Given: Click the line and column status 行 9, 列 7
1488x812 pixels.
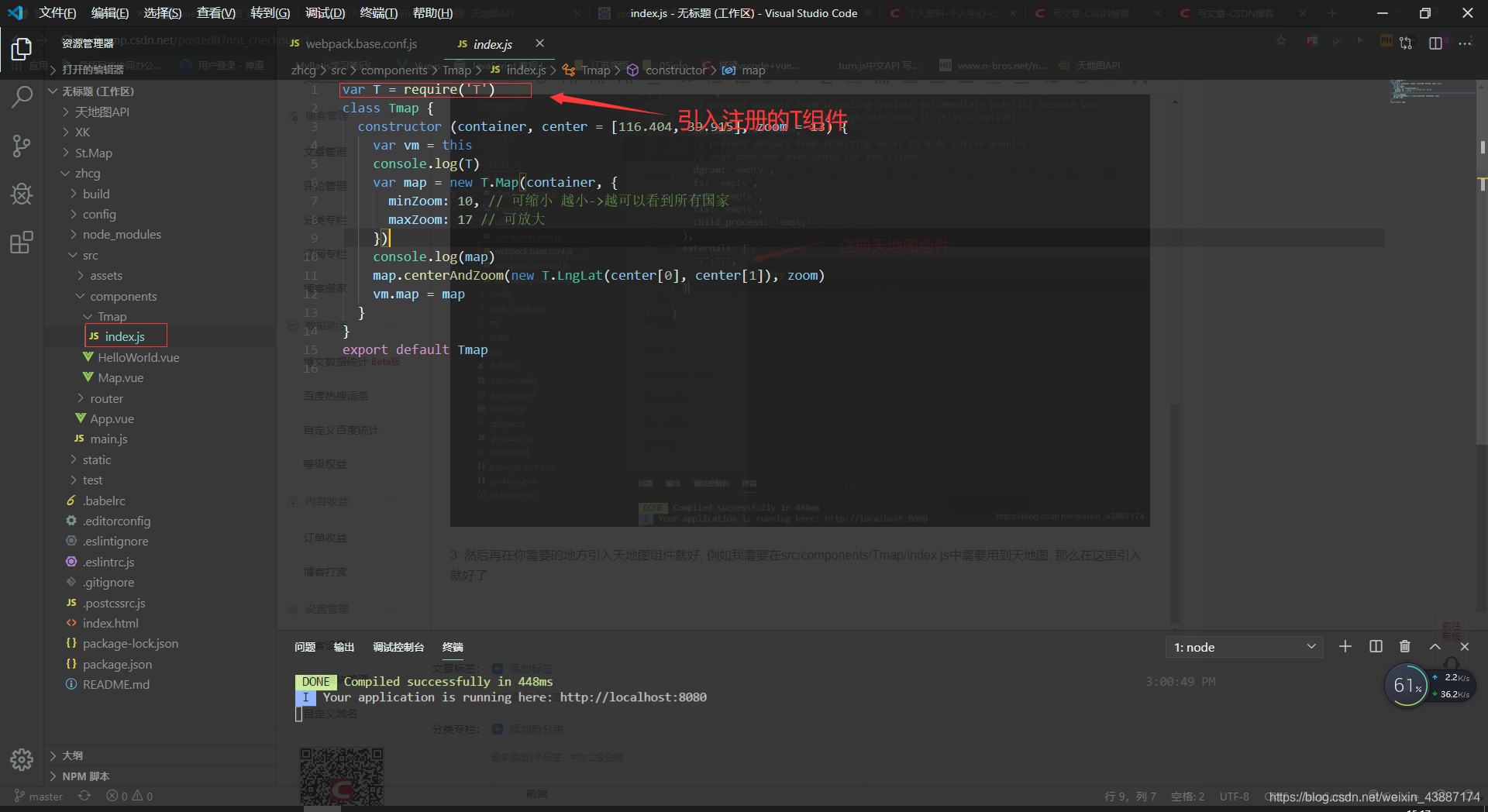Looking at the screenshot, I should [1130, 797].
